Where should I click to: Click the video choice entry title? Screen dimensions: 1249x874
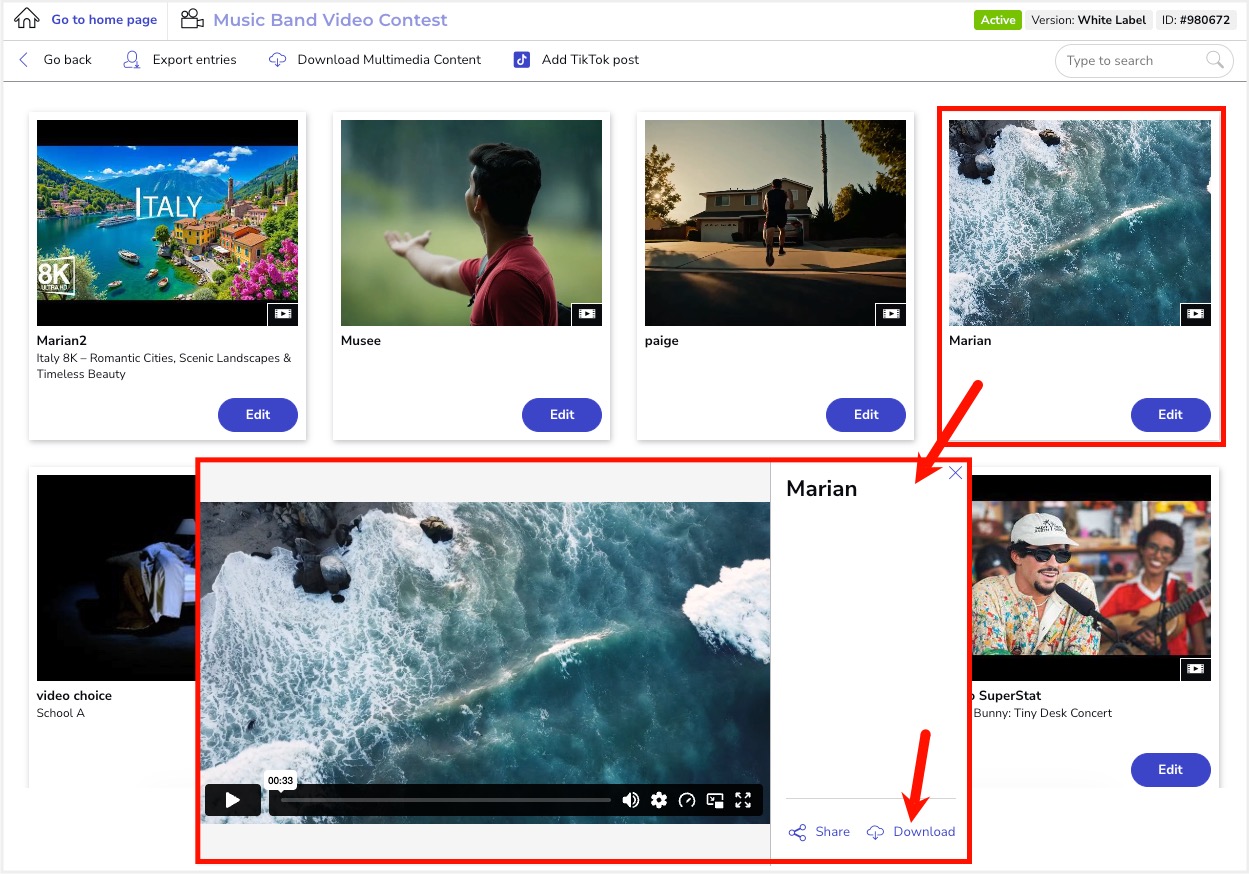click(x=74, y=696)
